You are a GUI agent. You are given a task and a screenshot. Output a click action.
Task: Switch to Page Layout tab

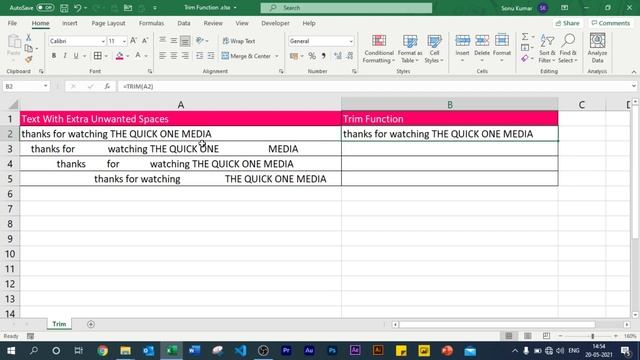tap(108, 23)
